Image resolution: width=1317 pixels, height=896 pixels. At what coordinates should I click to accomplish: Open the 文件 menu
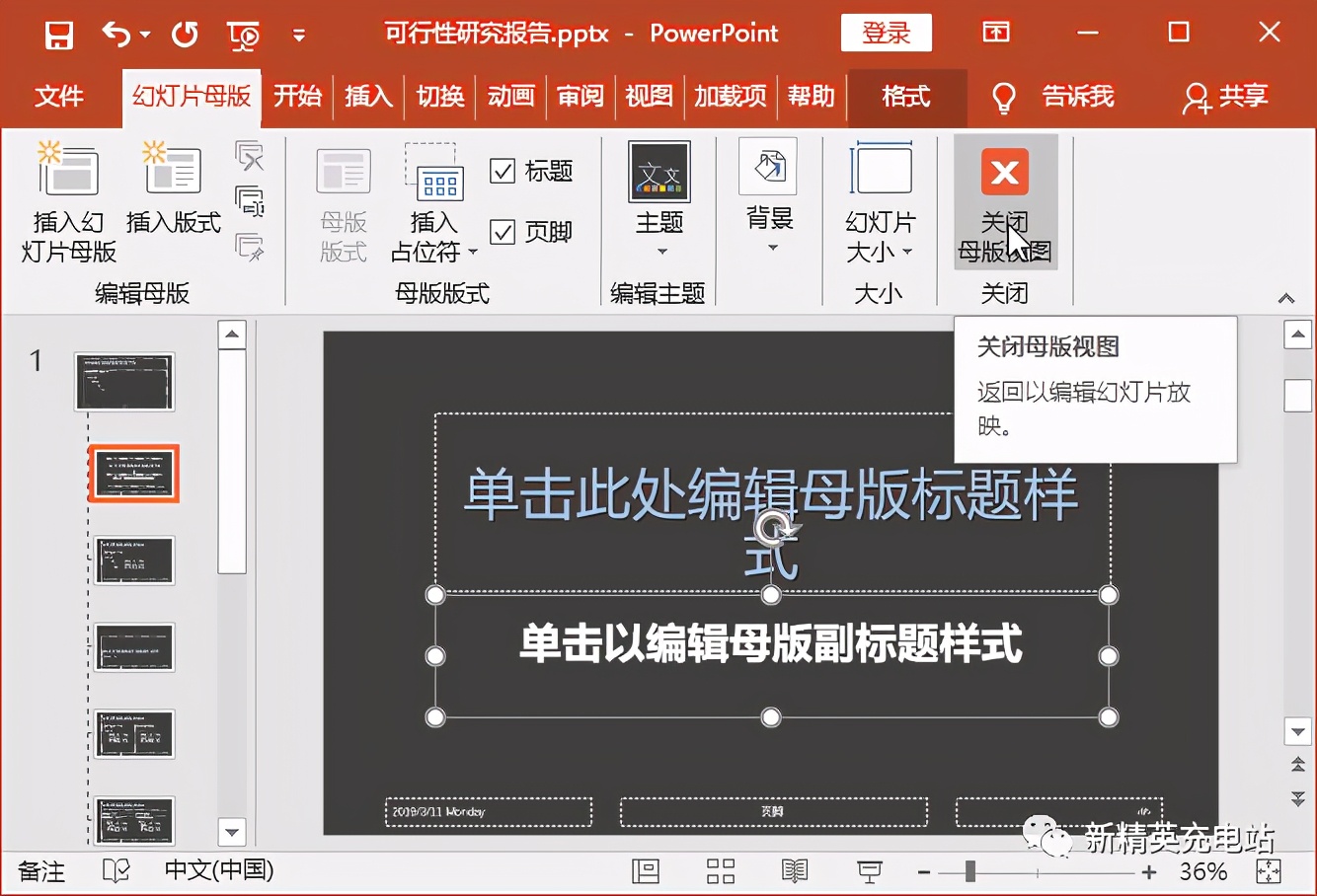(60, 97)
